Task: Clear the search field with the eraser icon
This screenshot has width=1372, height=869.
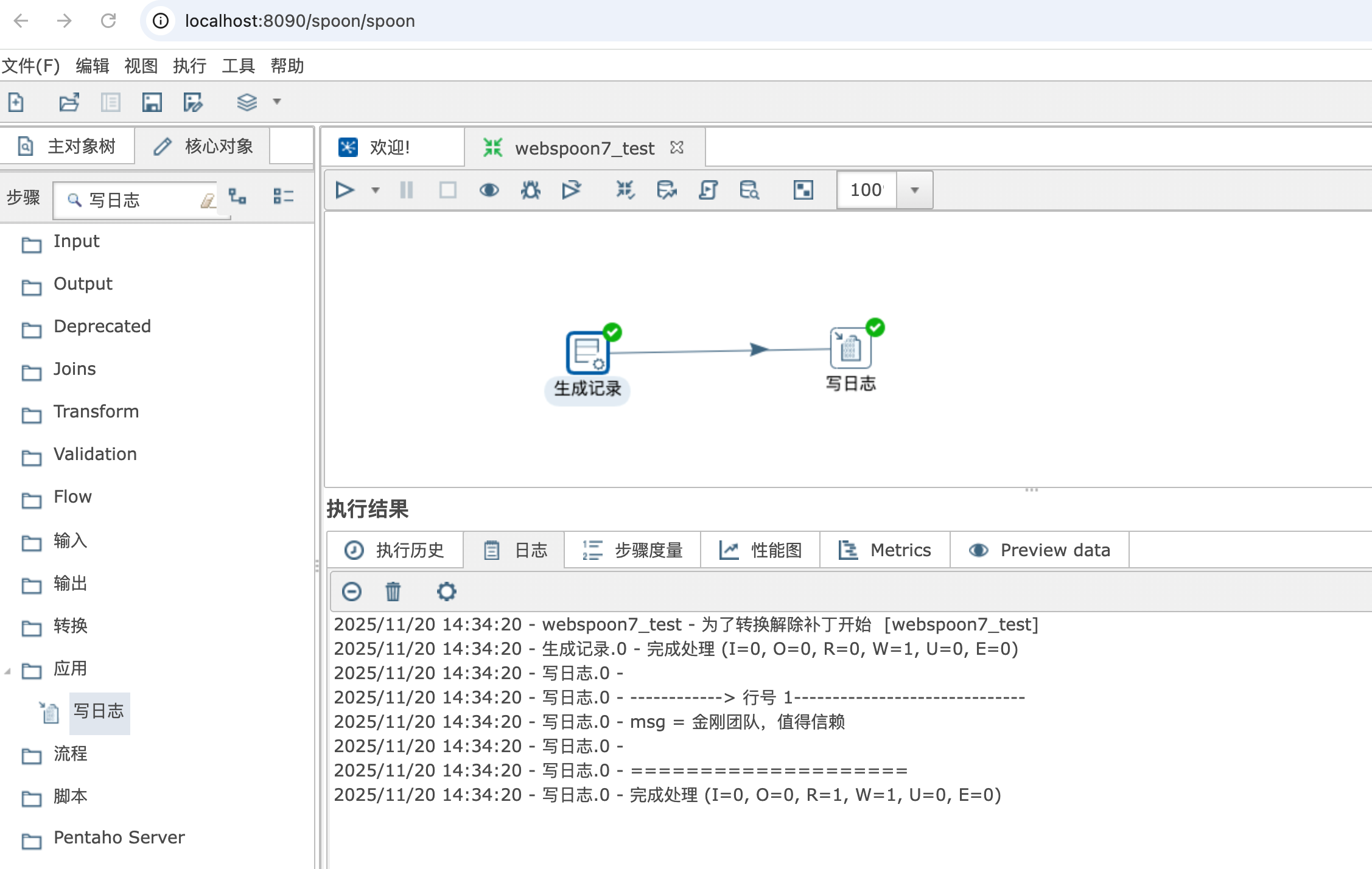Action: point(208,200)
